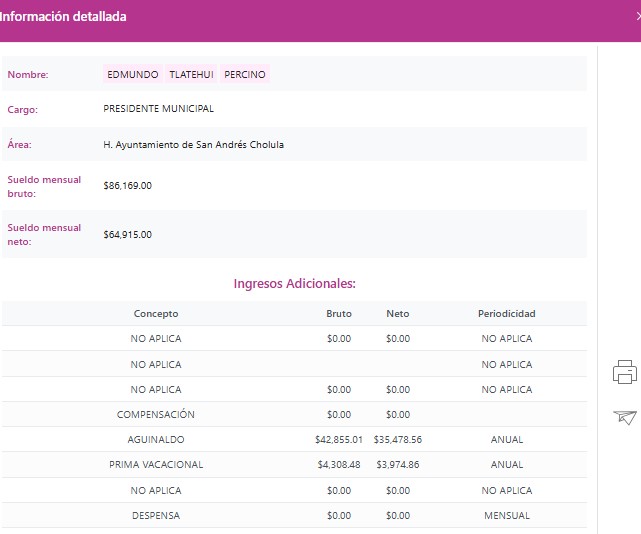Viewport: 641px width, 534px height.
Task: Click the Prima Vacacional neto amount $3,974.86
Action: click(x=397, y=465)
